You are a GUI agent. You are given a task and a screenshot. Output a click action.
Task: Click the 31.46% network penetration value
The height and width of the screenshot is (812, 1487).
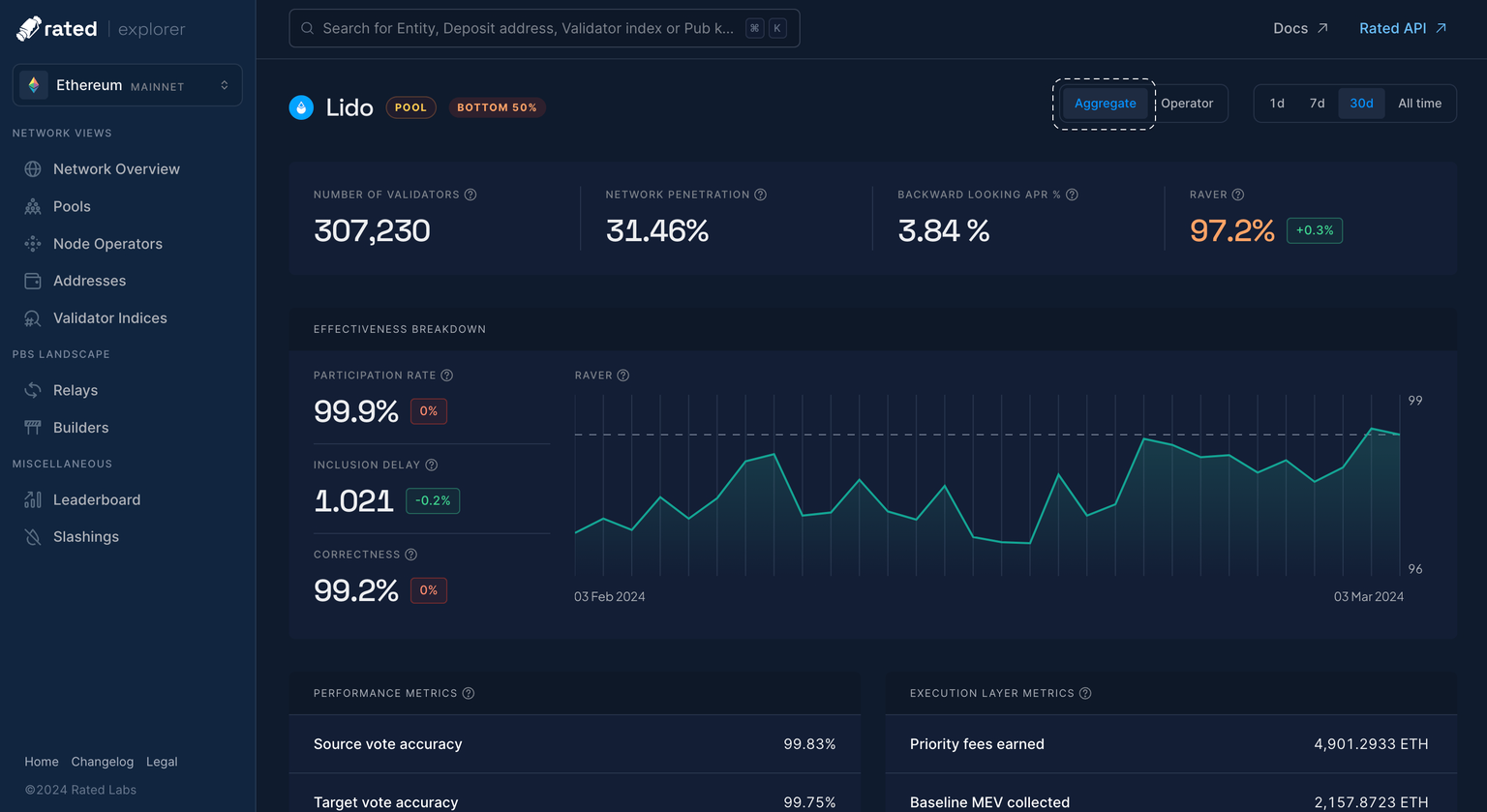[657, 231]
